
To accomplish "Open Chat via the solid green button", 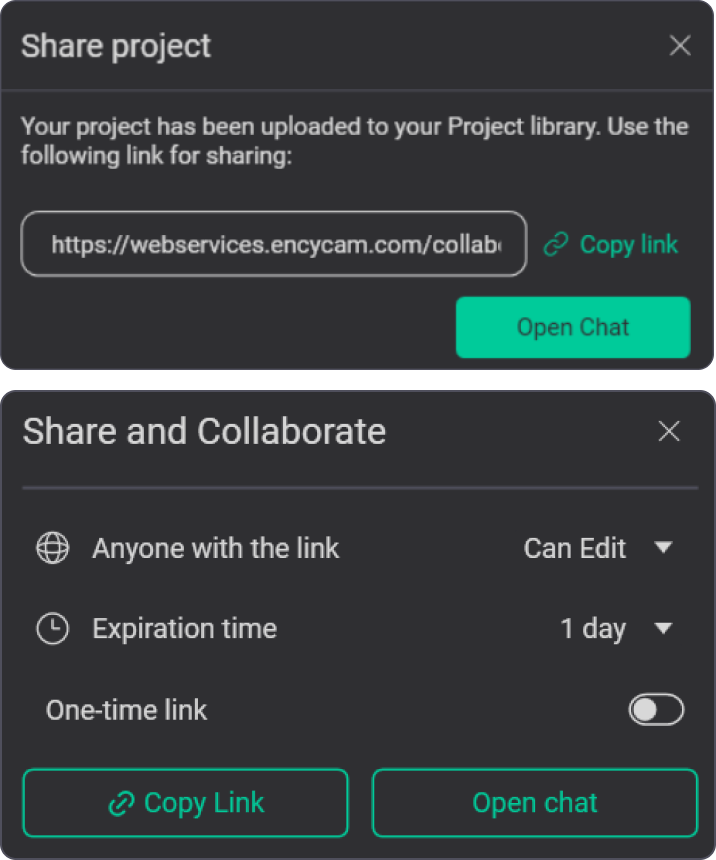I will tap(573, 327).
